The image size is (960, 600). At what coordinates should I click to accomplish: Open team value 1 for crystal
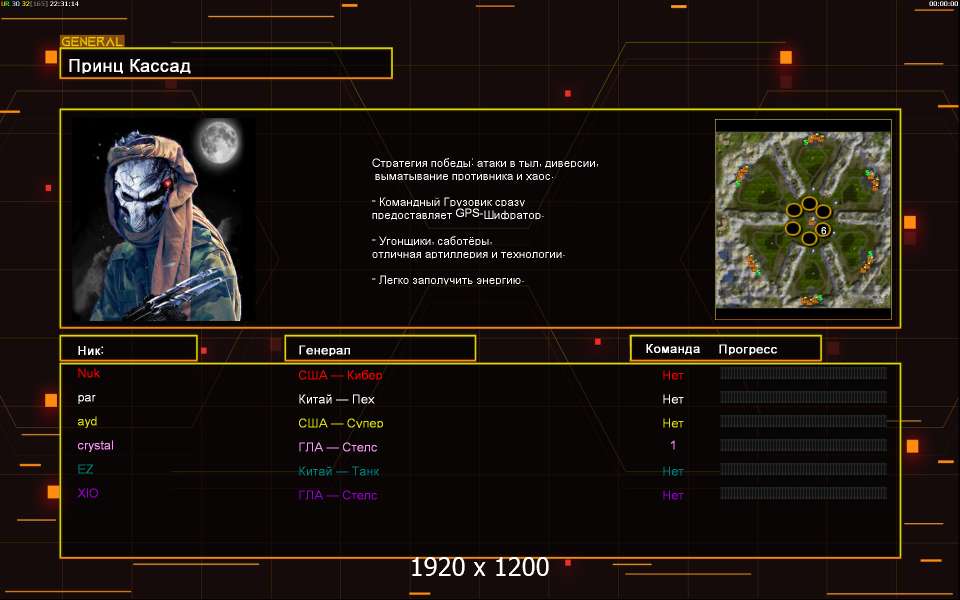coord(673,446)
